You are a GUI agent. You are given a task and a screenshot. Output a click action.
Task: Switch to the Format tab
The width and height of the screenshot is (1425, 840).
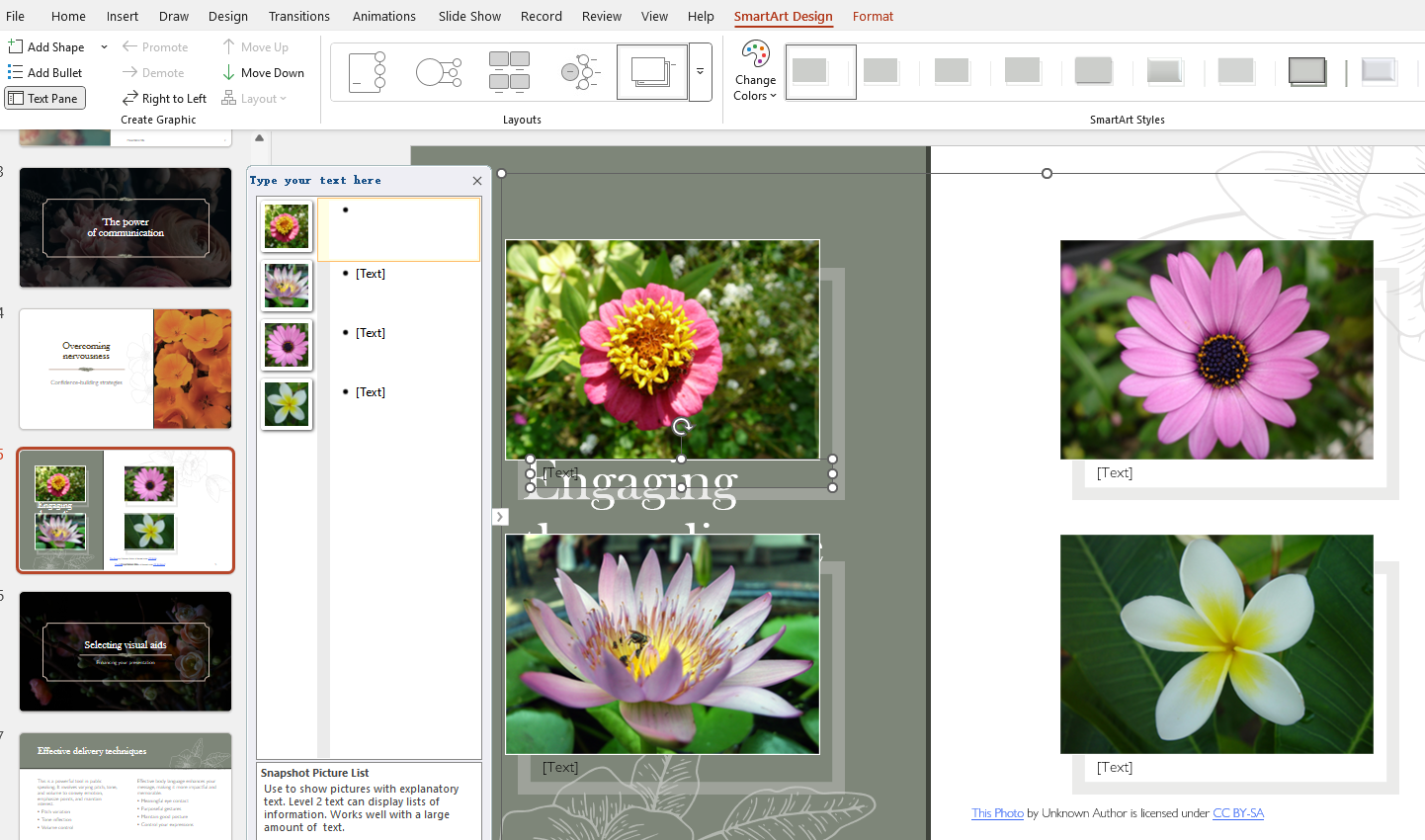873,16
